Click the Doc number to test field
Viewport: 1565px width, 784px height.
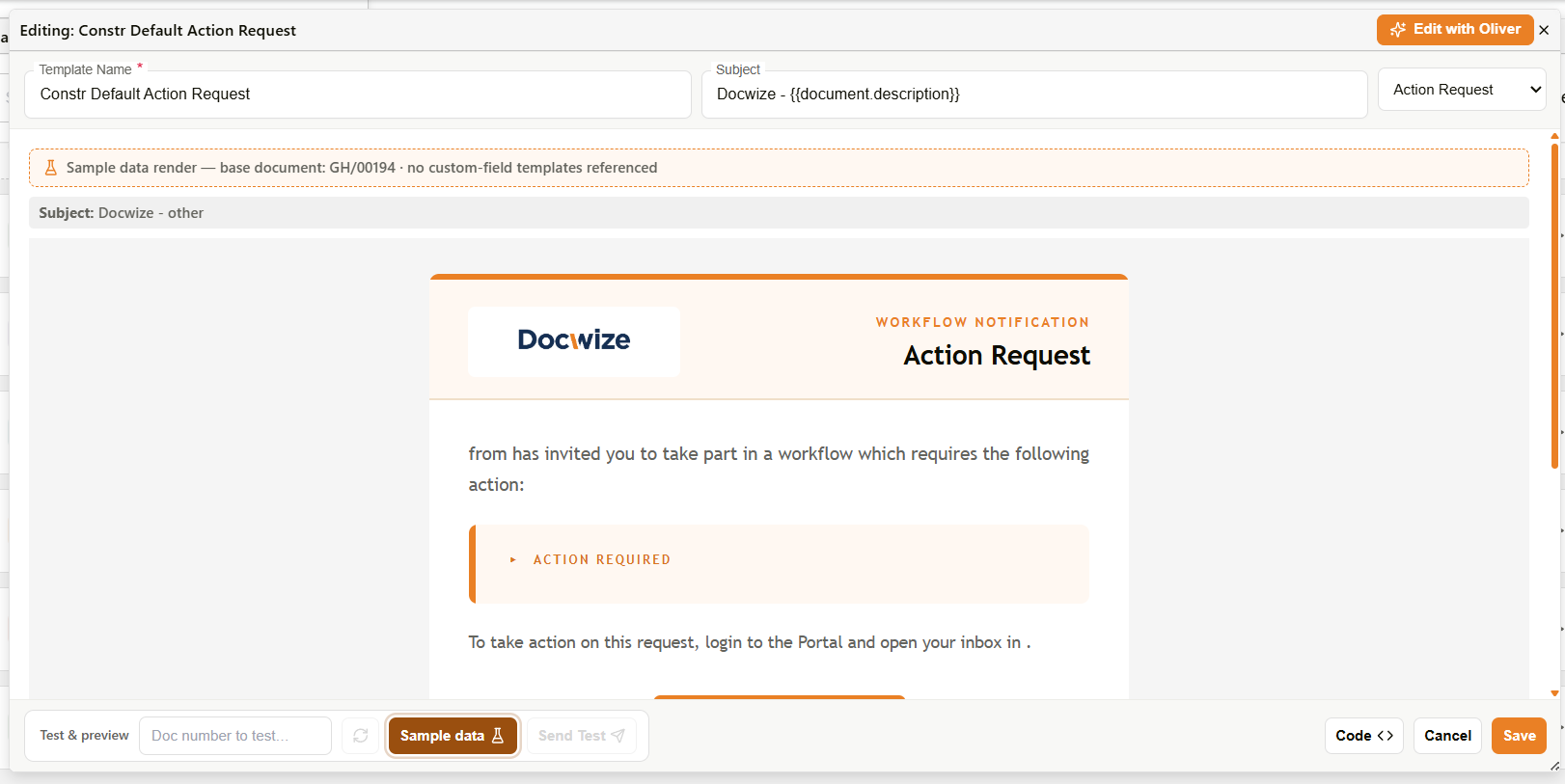tap(235, 736)
